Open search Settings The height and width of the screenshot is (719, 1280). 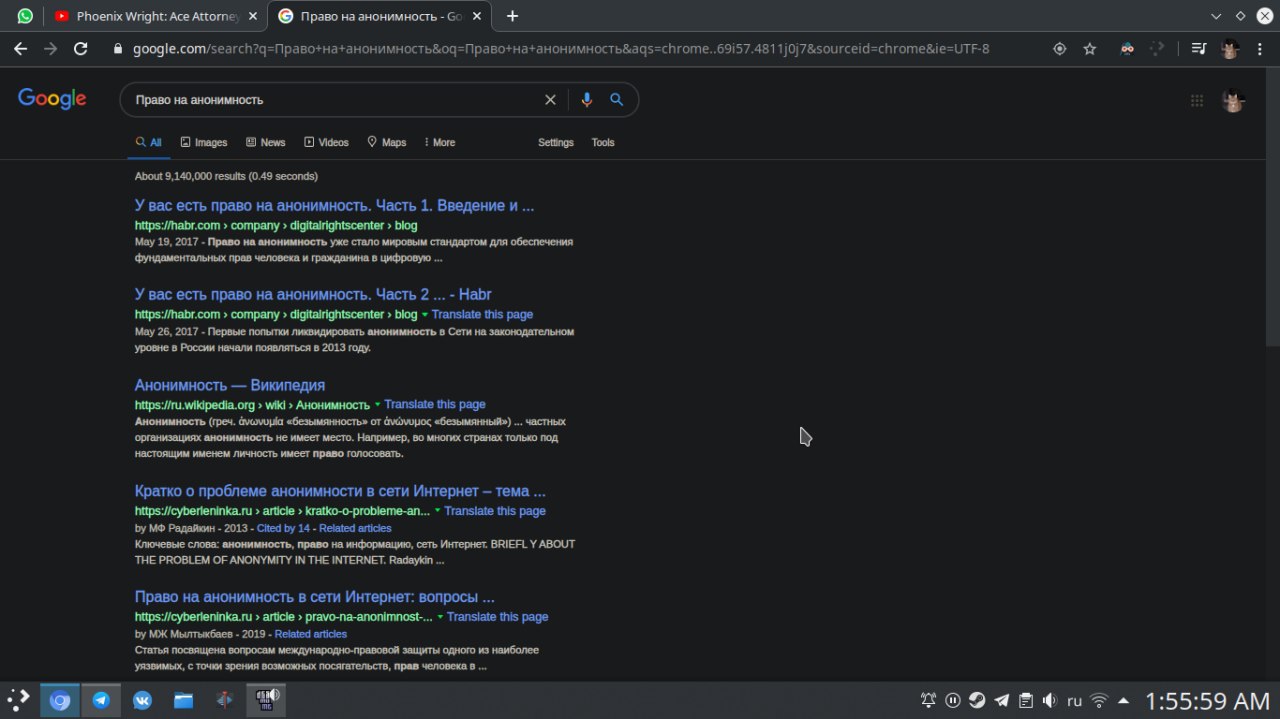556,142
